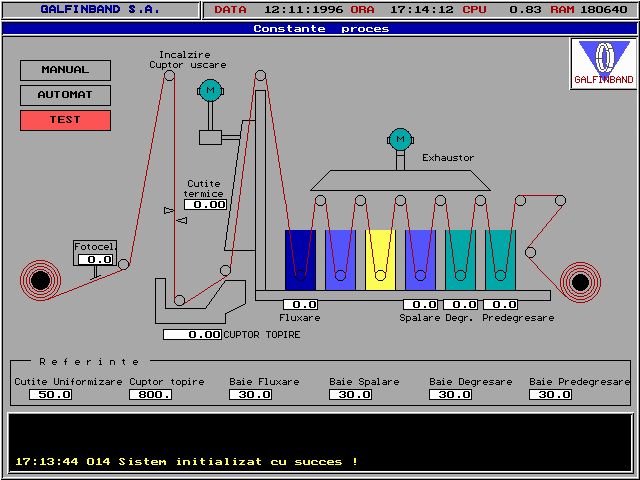Click the Predegresare bath temperature field

(500, 304)
